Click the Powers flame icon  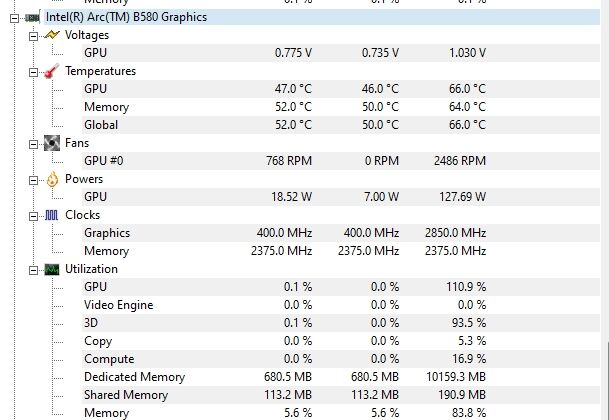tap(52, 179)
